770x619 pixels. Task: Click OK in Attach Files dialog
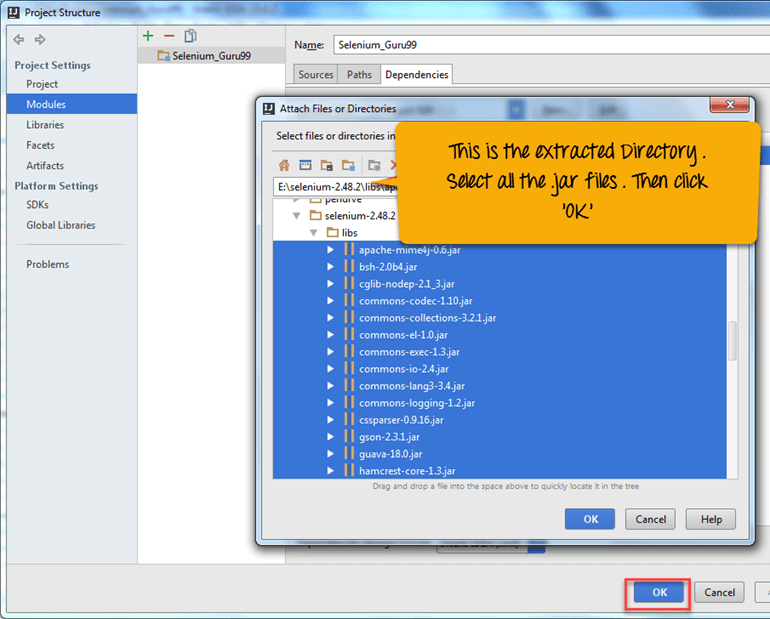point(590,519)
